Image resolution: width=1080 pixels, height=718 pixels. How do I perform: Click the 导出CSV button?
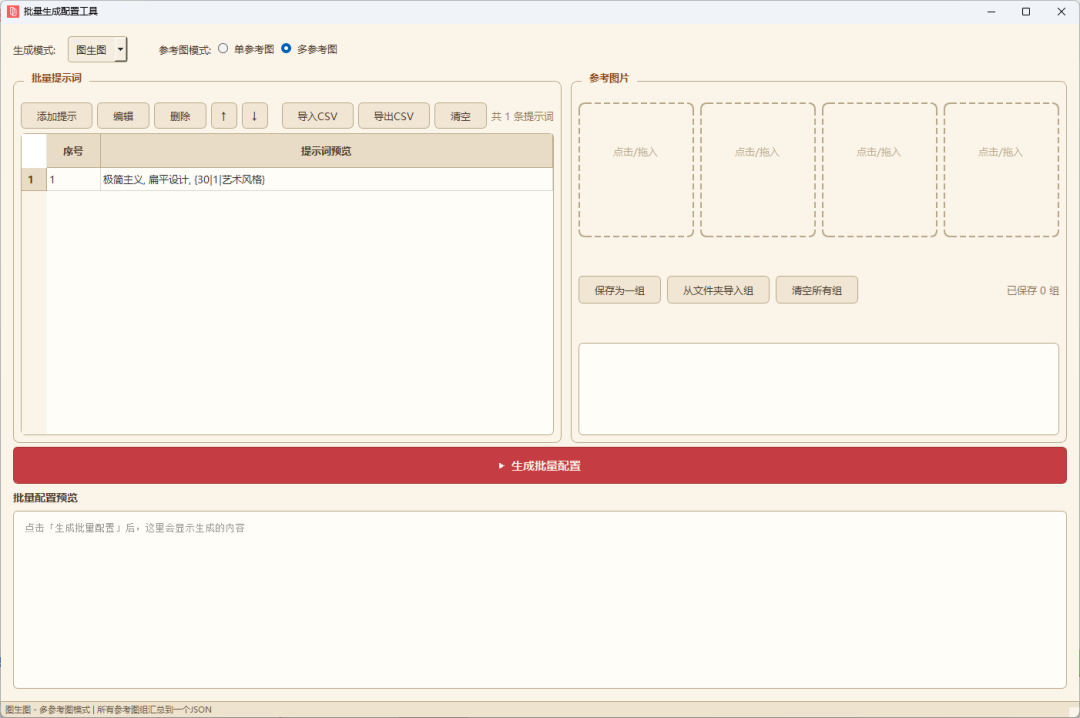tap(394, 116)
